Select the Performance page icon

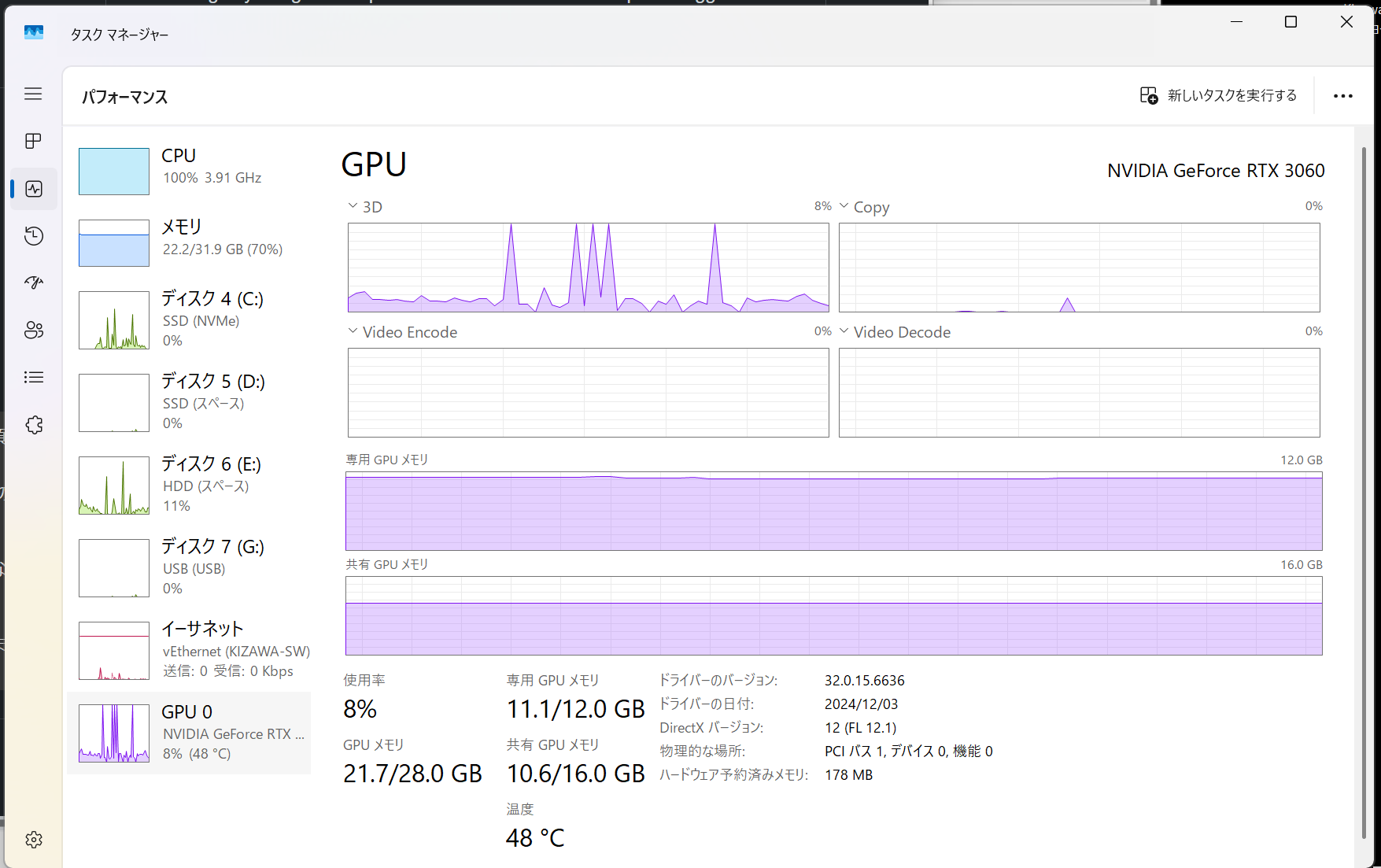[34, 189]
